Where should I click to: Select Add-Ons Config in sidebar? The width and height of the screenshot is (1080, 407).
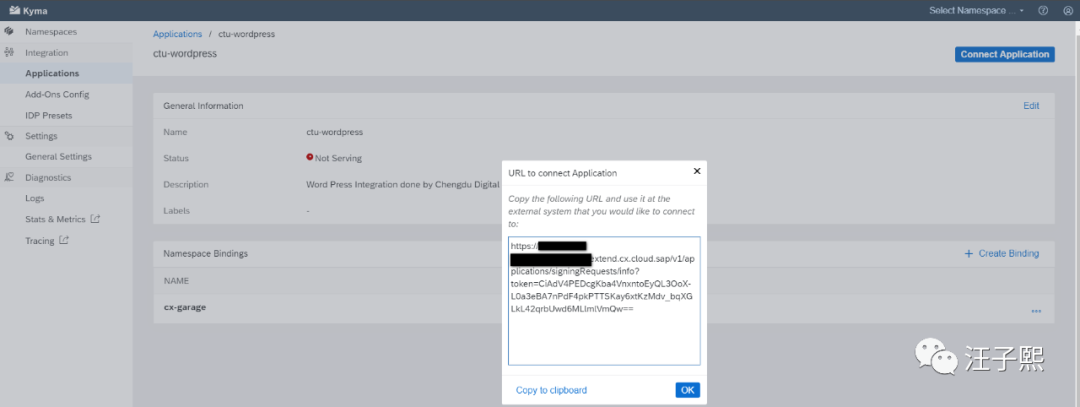click(57, 94)
